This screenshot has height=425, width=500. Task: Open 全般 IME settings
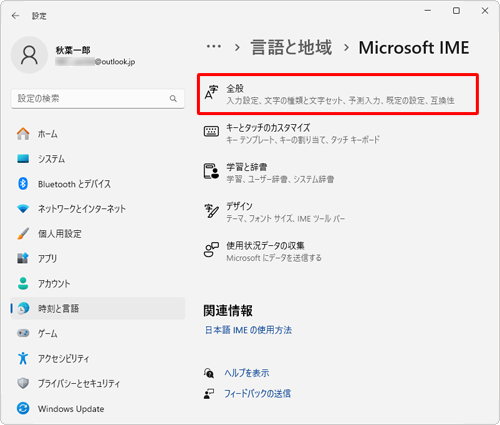[x=338, y=94]
